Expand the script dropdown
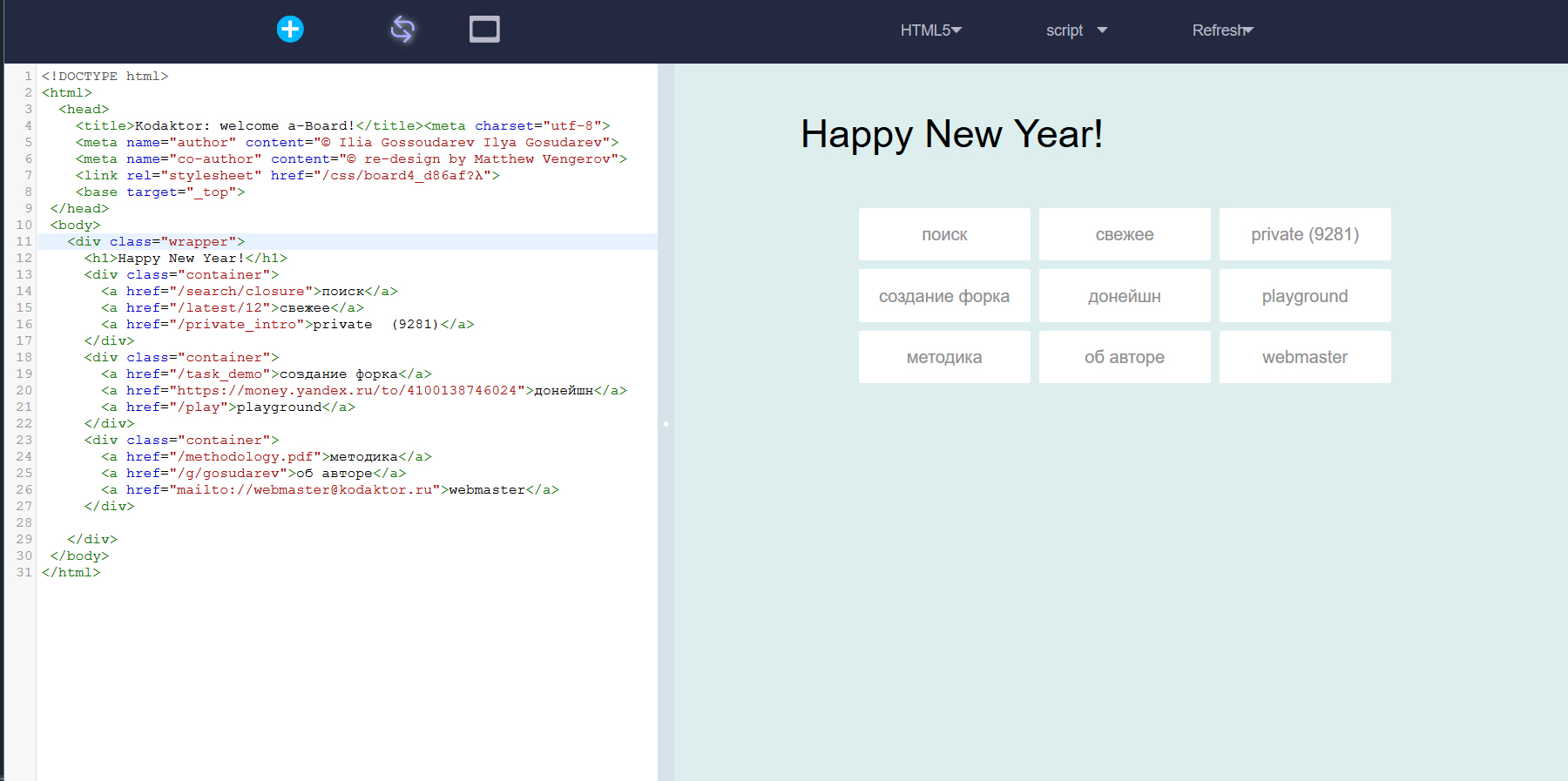Image resolution: width=1568 pixels, height=781 pixels. (1076, 30)
